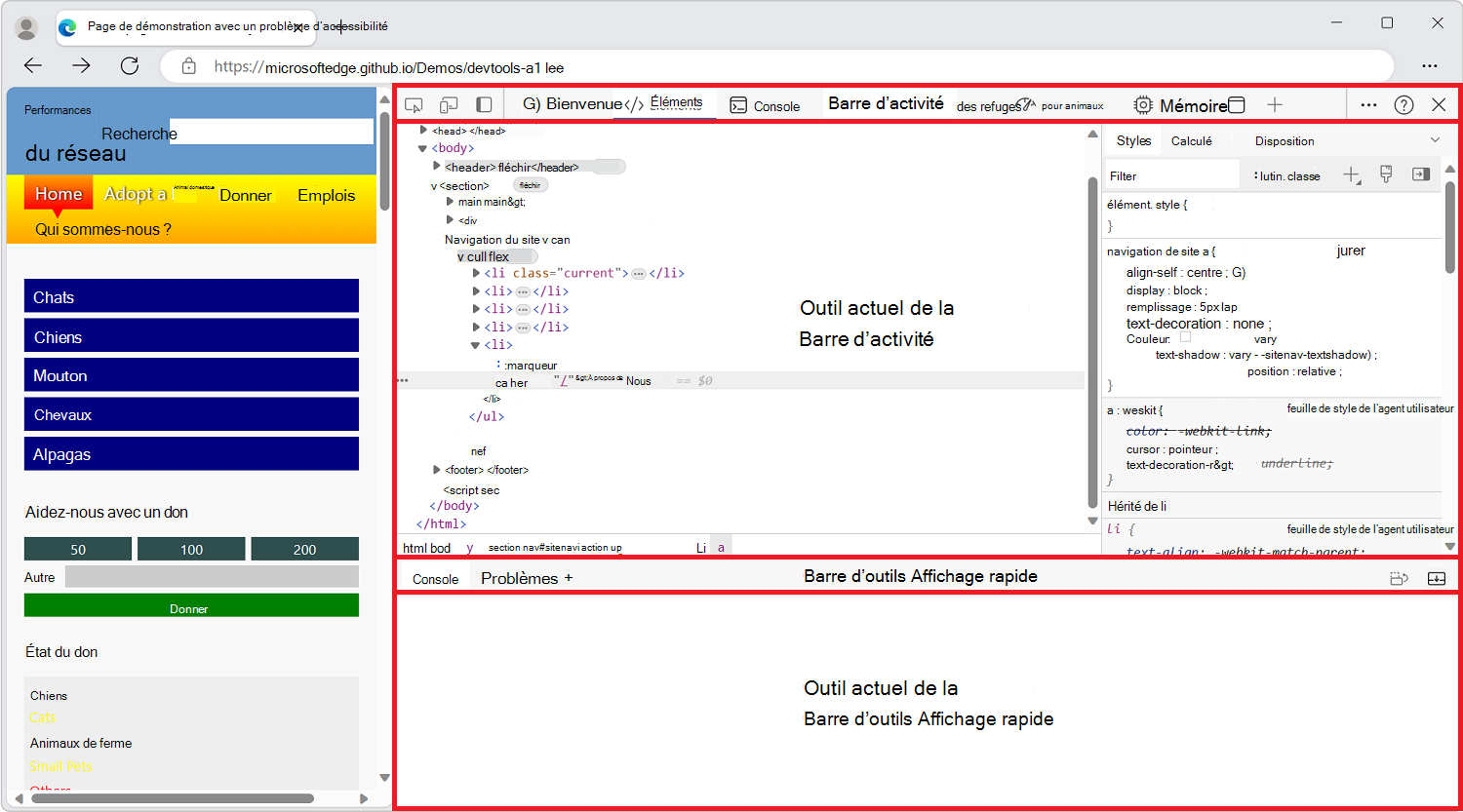Select the paintbrush icon in Styles pane

point(1386,174)
